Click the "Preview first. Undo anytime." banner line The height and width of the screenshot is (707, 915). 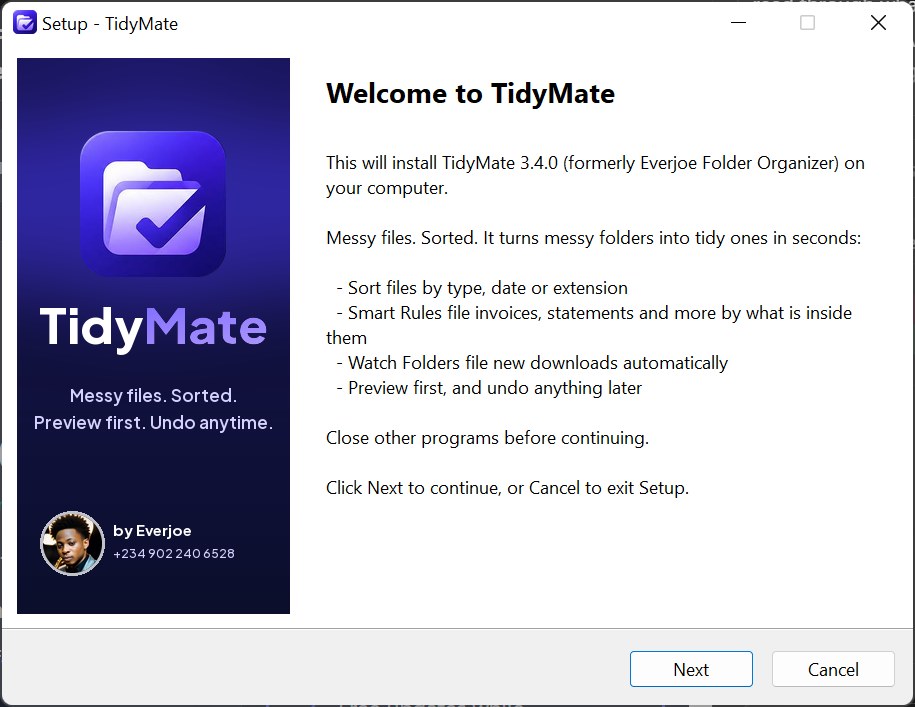point(153,422)
